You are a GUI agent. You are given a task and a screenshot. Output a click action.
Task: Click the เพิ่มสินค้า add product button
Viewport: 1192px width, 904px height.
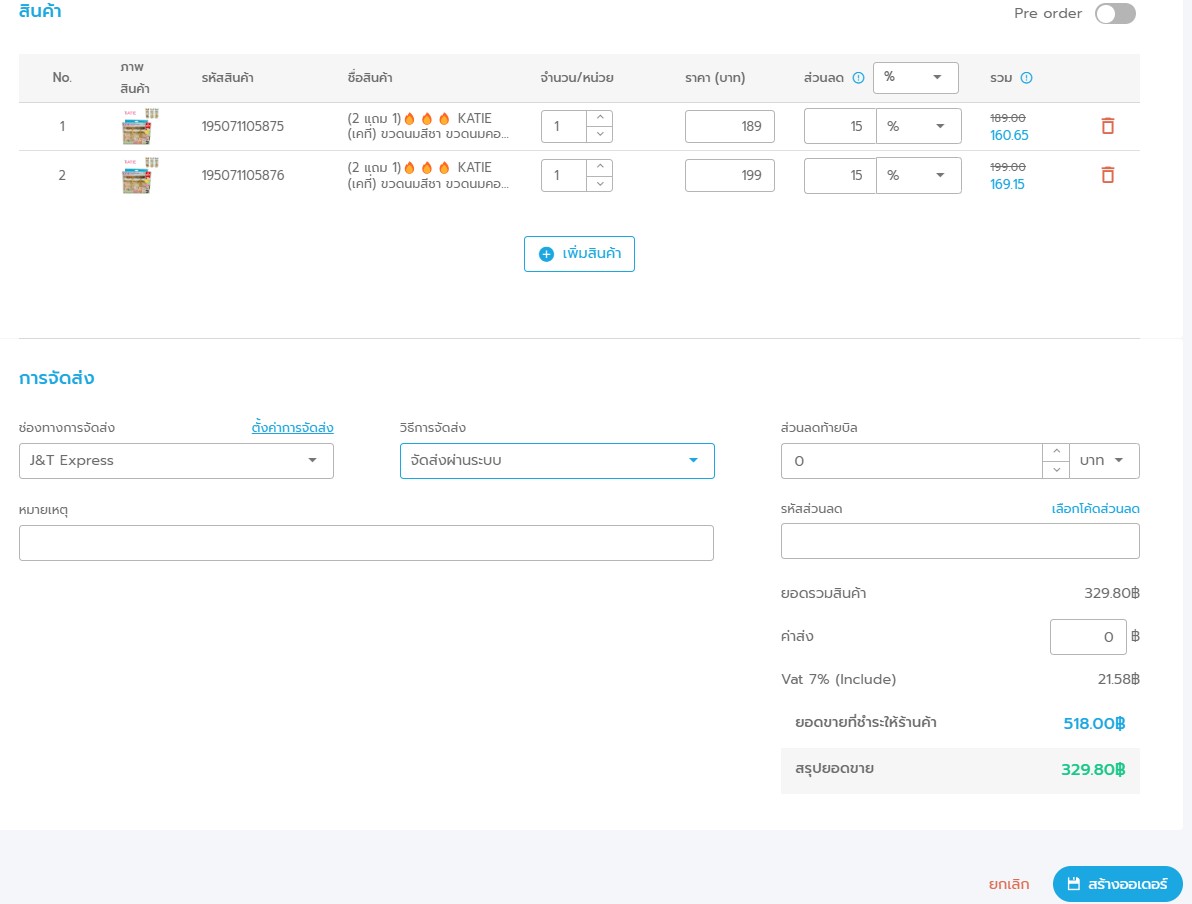pos(579,254)
